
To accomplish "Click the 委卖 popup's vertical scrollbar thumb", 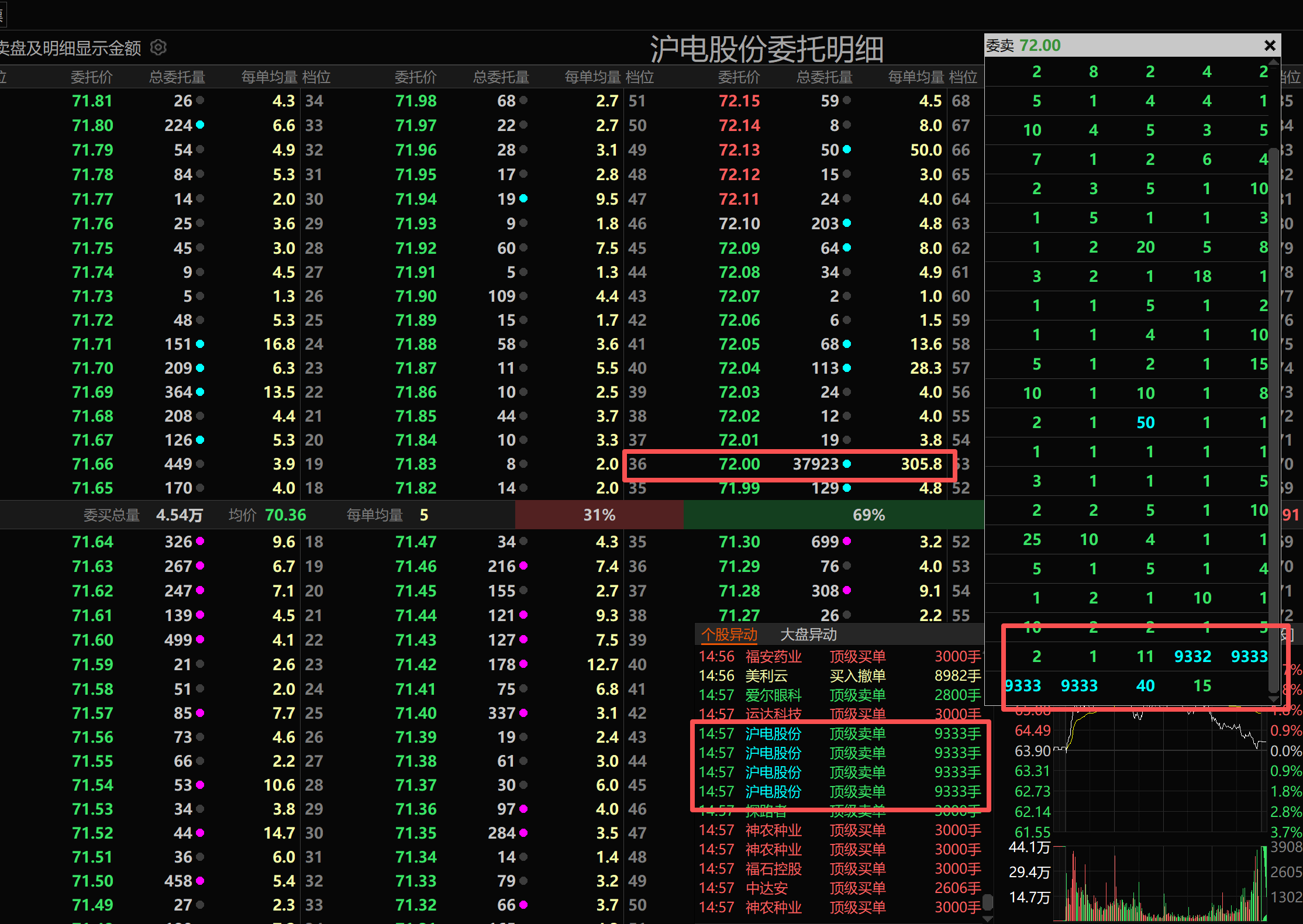I will (x=1273, y=421).
